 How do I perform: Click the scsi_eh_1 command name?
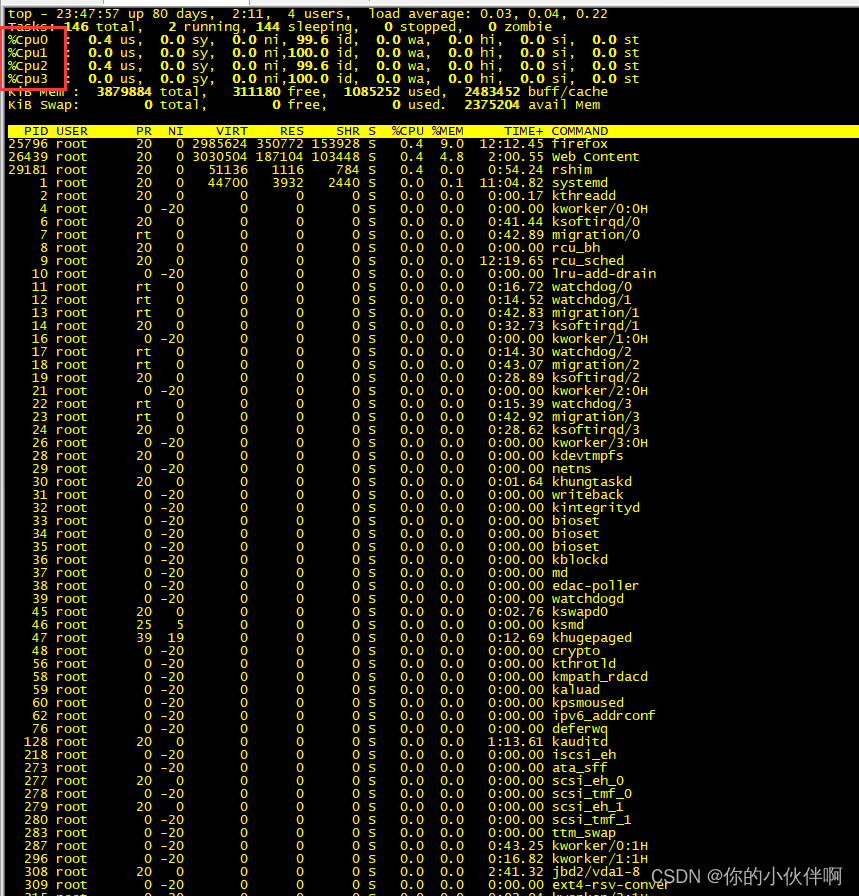pyautogui.click(x=588, y=807)
